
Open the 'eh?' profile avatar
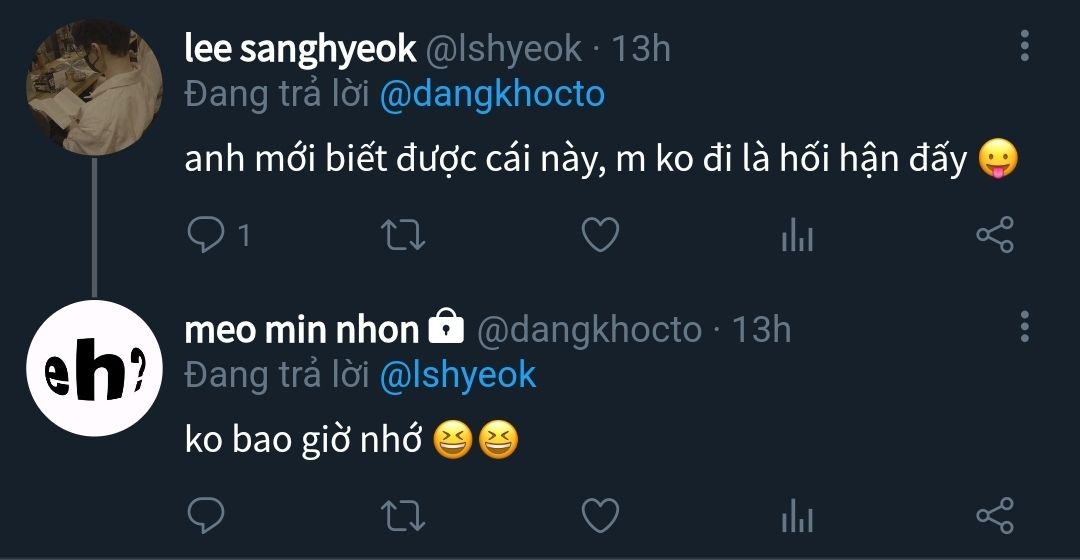point(94,368)
